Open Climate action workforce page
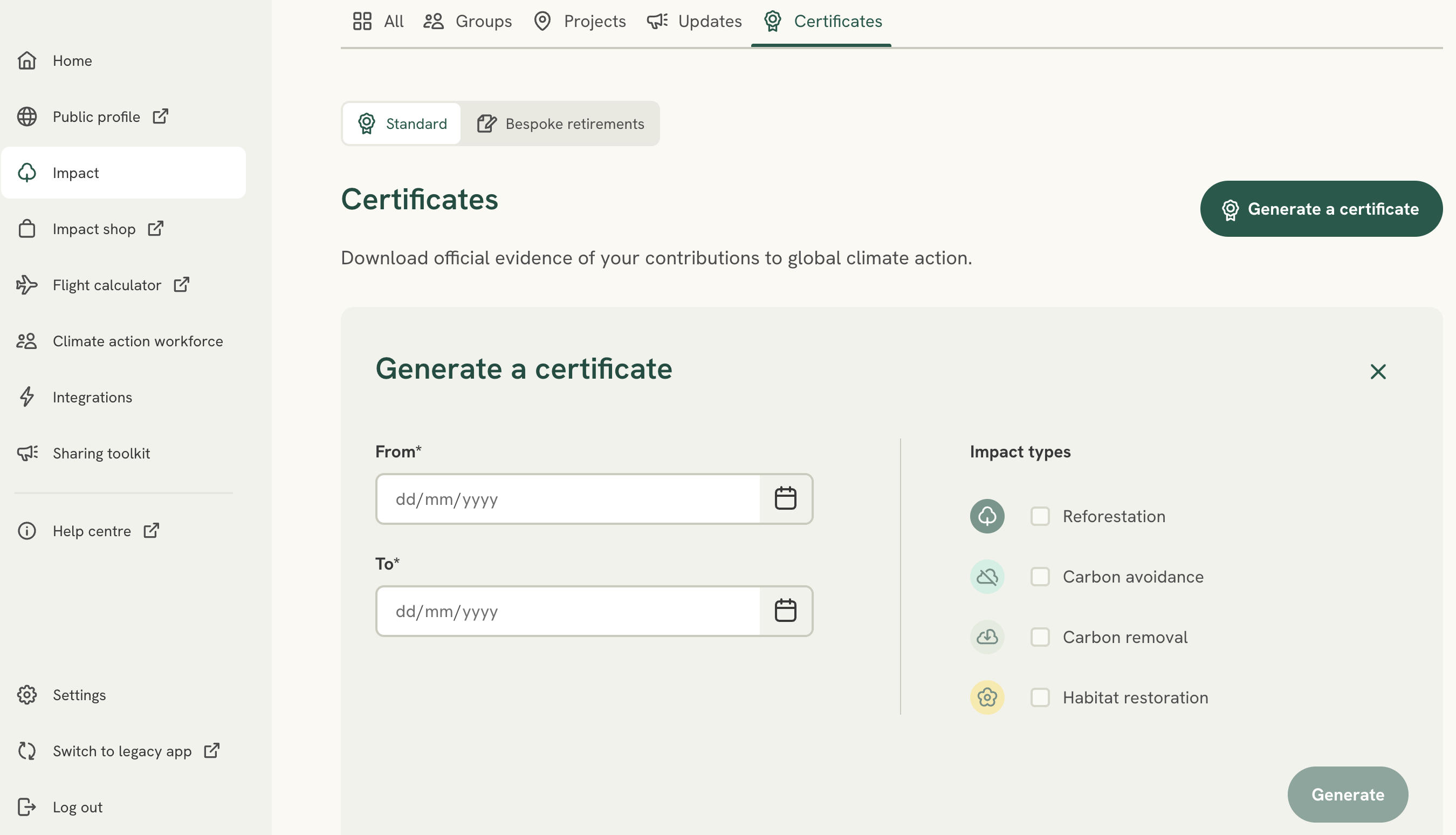Image resolution: width=1456 pixels, height=835 pixels. [123, 341]
